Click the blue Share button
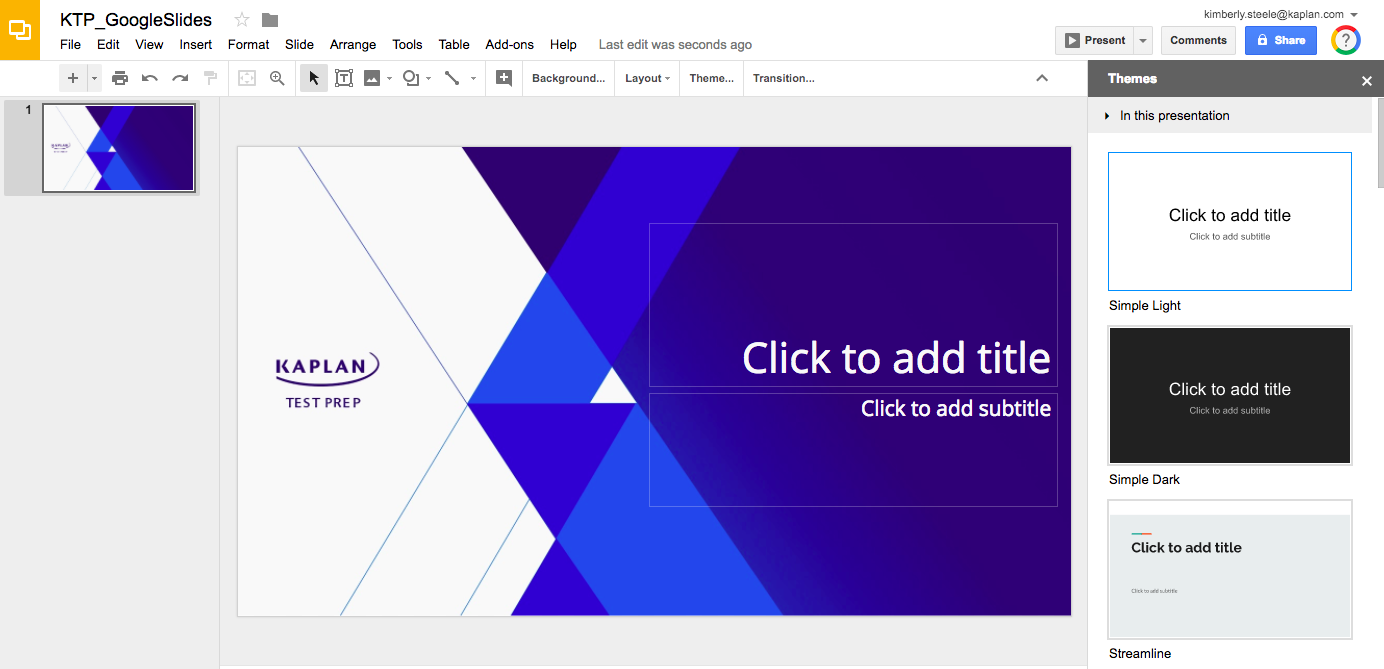 click(1280, 41)
